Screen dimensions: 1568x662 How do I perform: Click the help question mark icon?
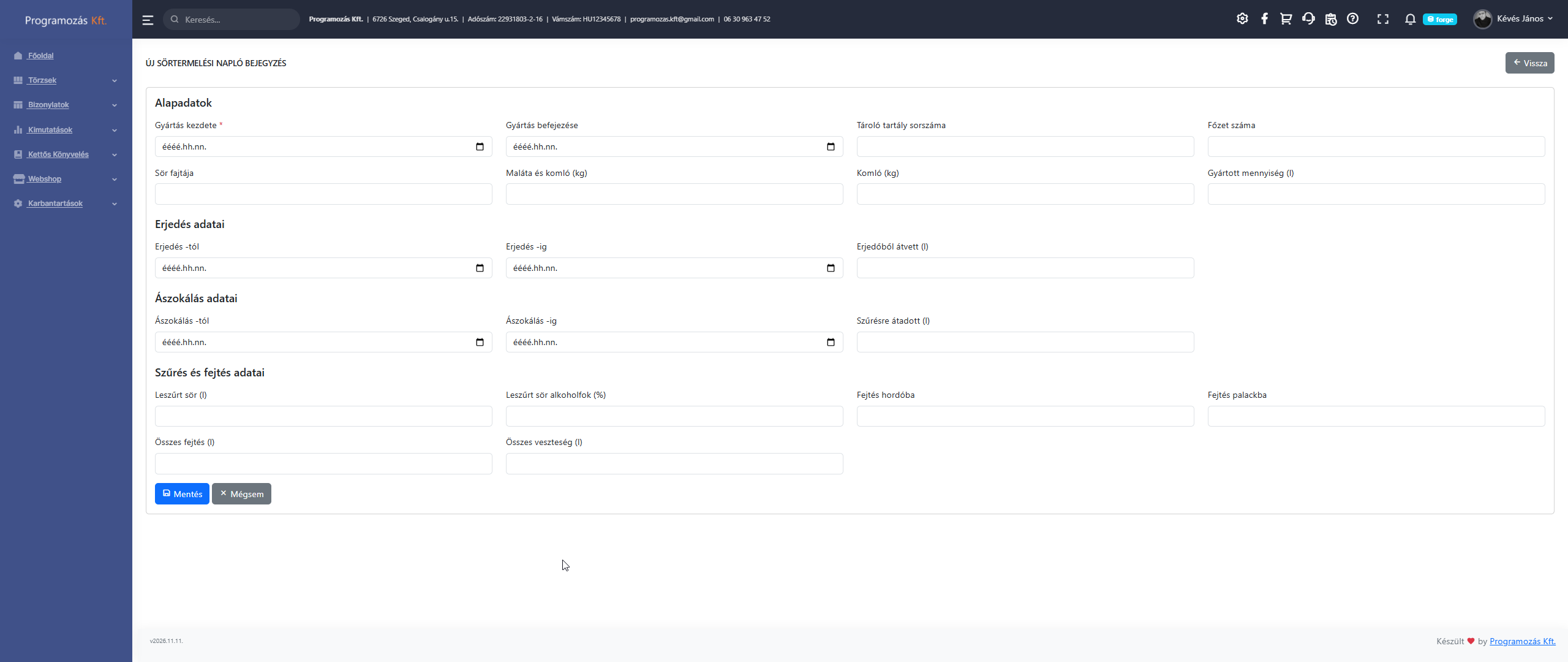point(1352,19)
